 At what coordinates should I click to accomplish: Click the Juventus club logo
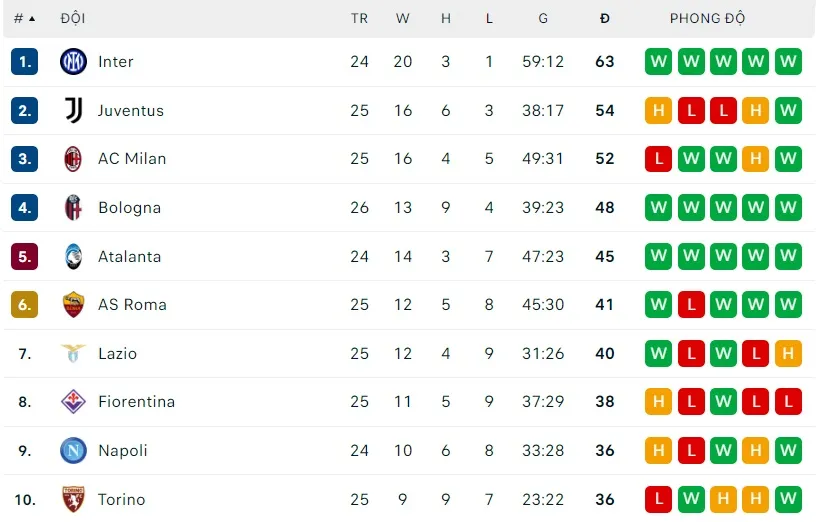pyautogui.click(x=73, y=110)
